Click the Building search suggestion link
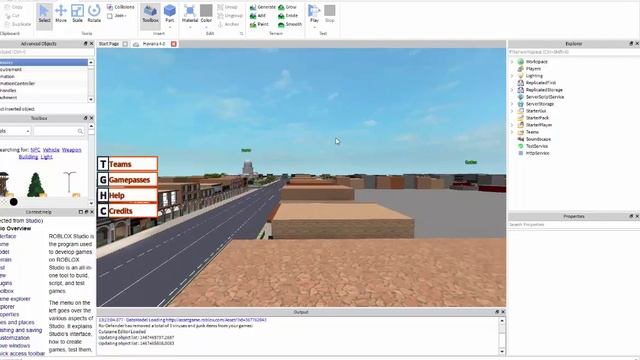Viewport: 640px width, 360px height. [28, 157]
